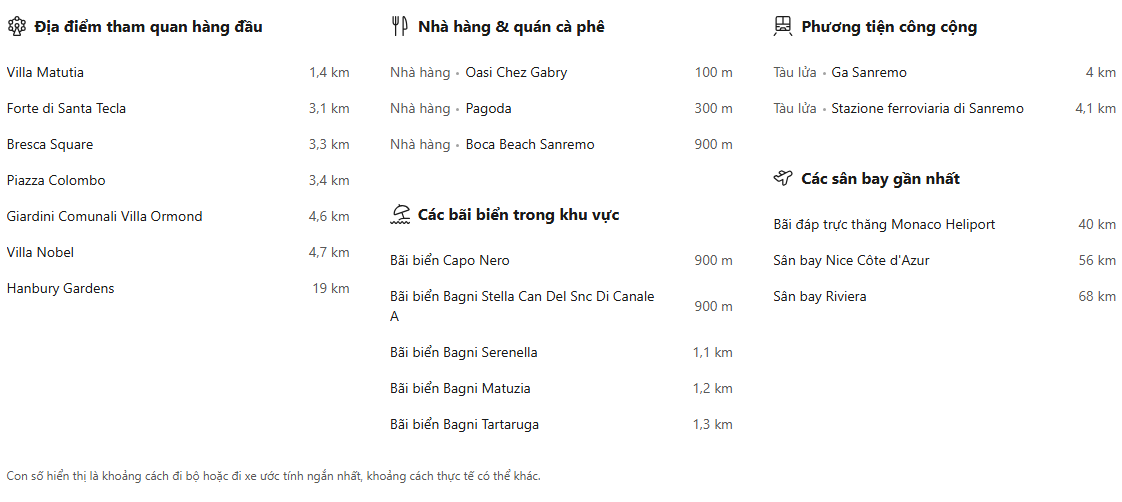Click Forte di Santa Tecla listing
Viewport: 1122px width, 502px height.
[66, 109]
